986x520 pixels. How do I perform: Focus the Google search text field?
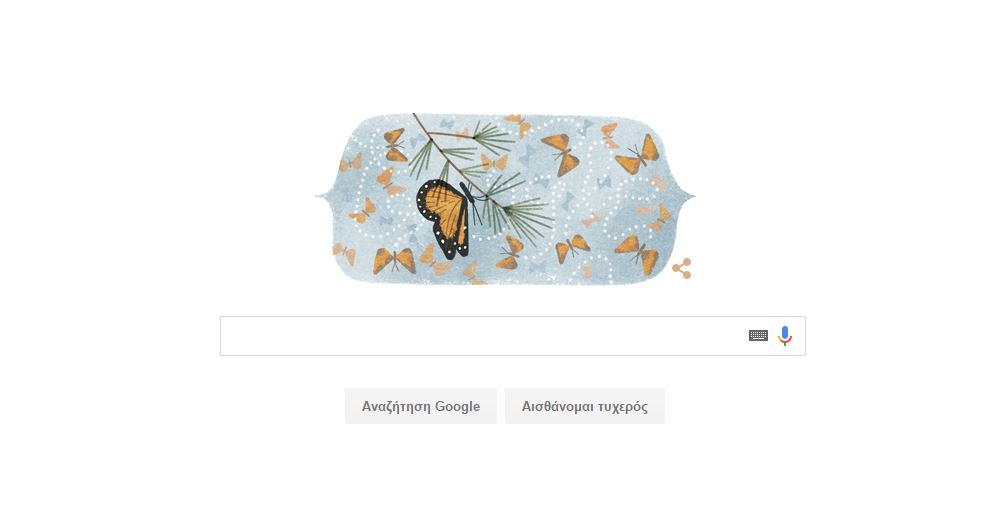[x=481, y=336]
